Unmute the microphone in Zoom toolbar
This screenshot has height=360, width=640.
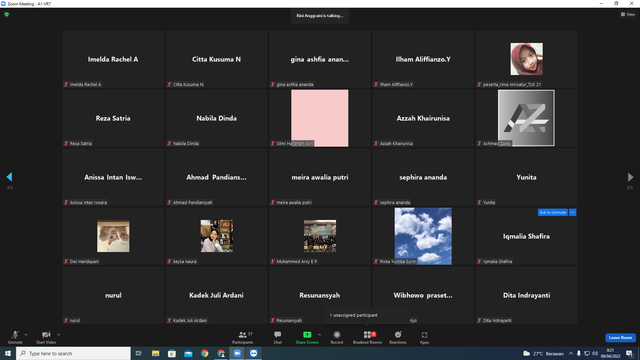(x=15, y=337)
